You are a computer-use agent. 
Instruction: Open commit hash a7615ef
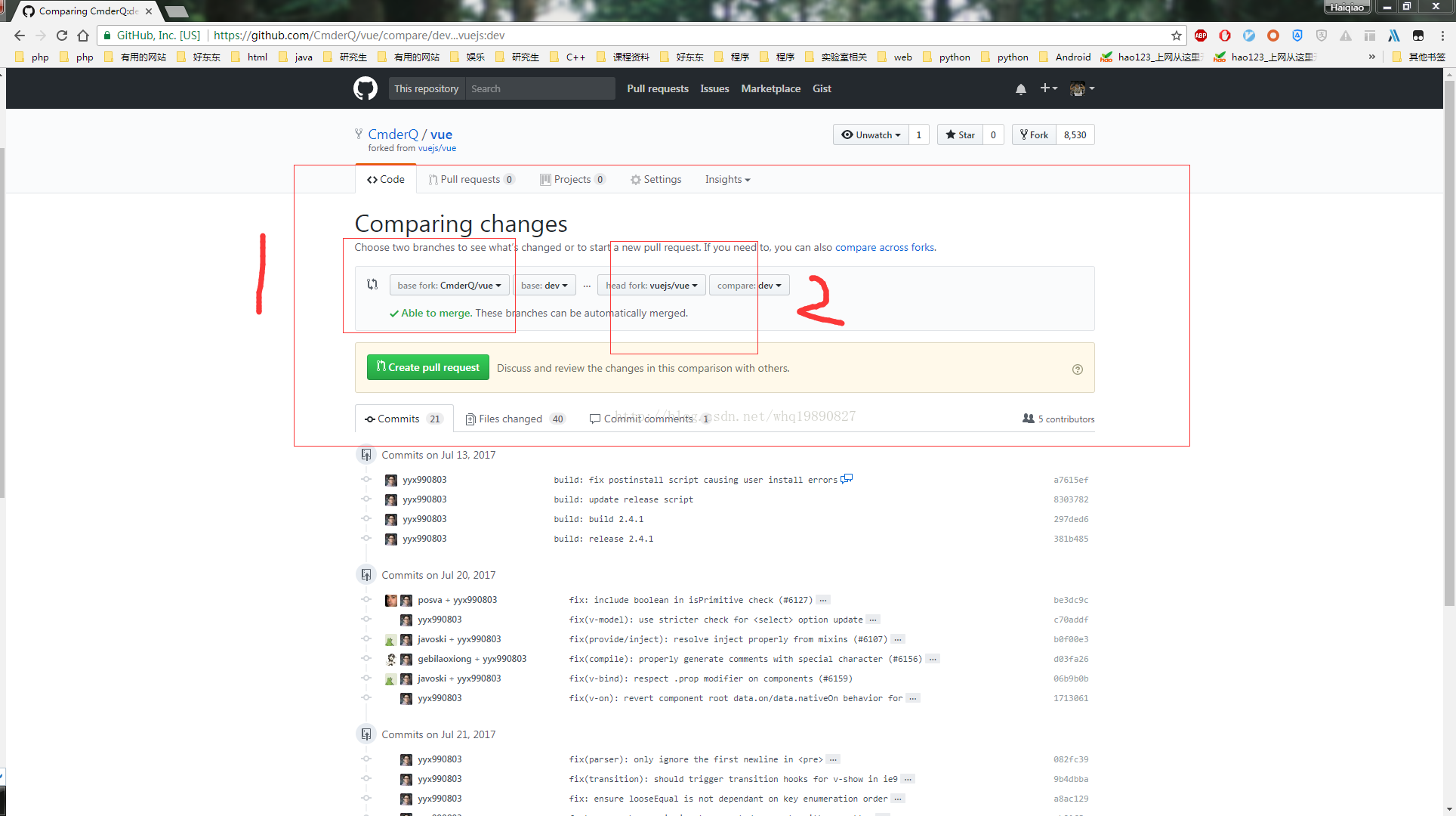point(1071,480)
